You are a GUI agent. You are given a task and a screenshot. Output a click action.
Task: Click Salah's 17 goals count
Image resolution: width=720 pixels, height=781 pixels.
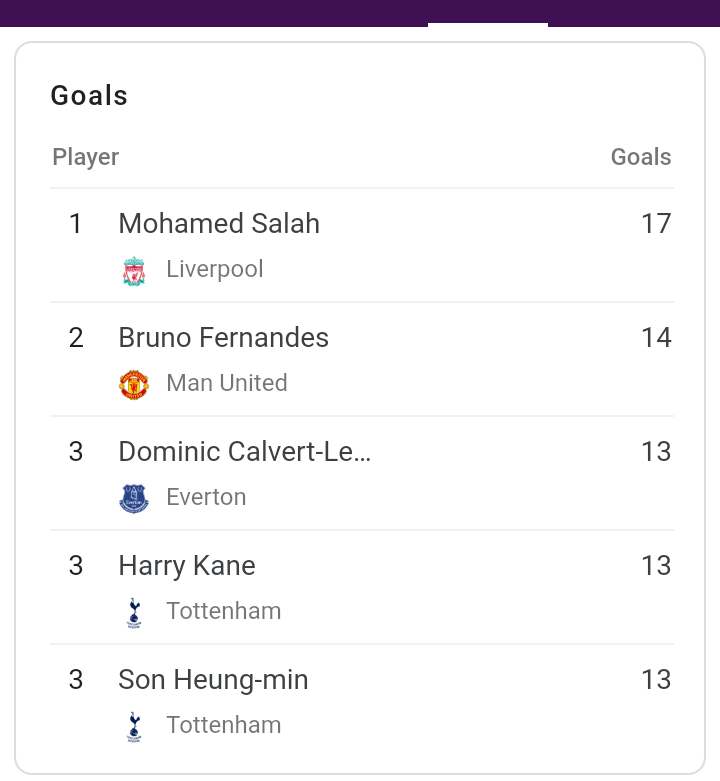point(656,223)
